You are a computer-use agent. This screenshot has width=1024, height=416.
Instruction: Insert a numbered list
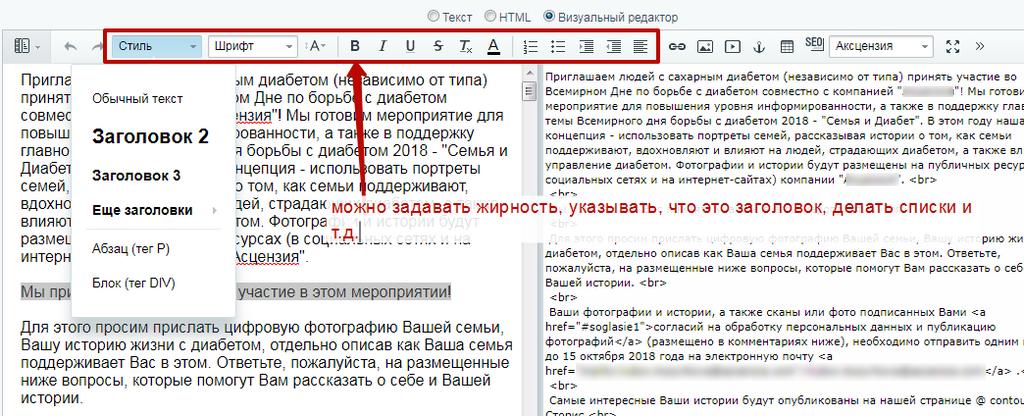point(530,46)
